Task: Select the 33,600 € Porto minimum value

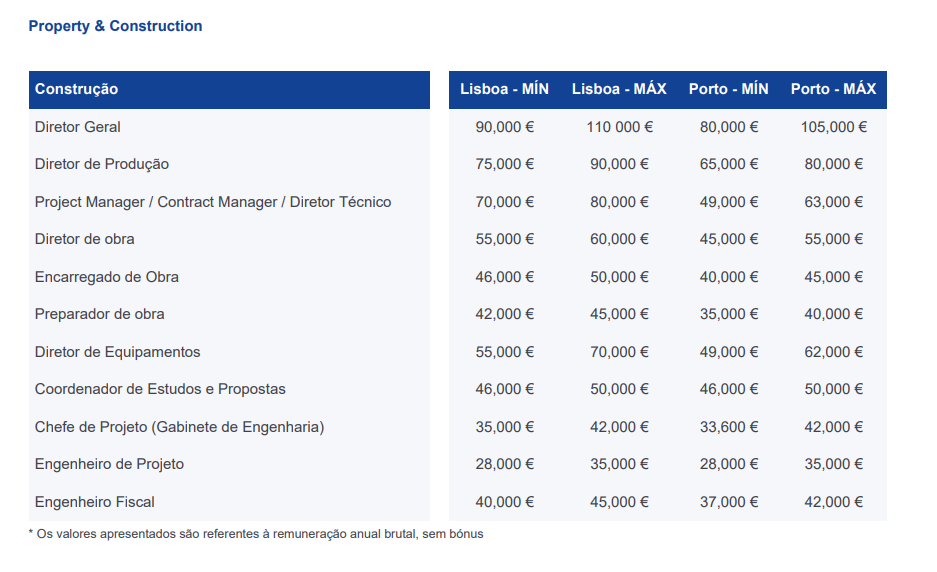Action: [x=729, y=427]
